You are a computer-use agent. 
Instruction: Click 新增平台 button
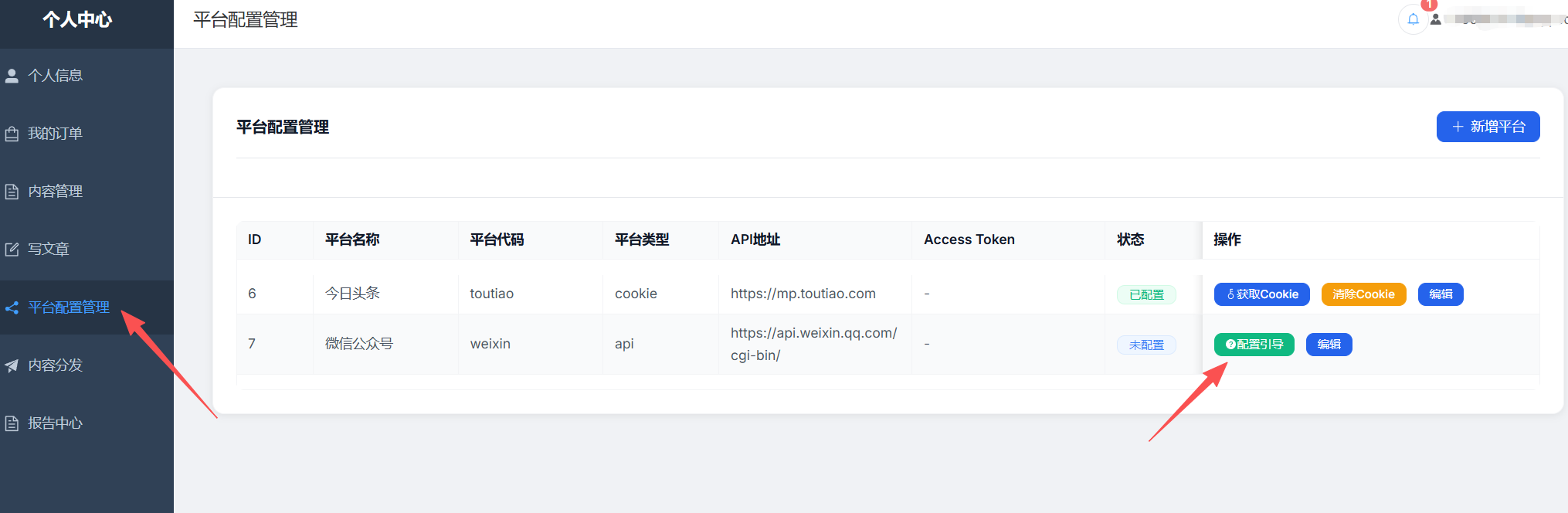pos(1488,127)
